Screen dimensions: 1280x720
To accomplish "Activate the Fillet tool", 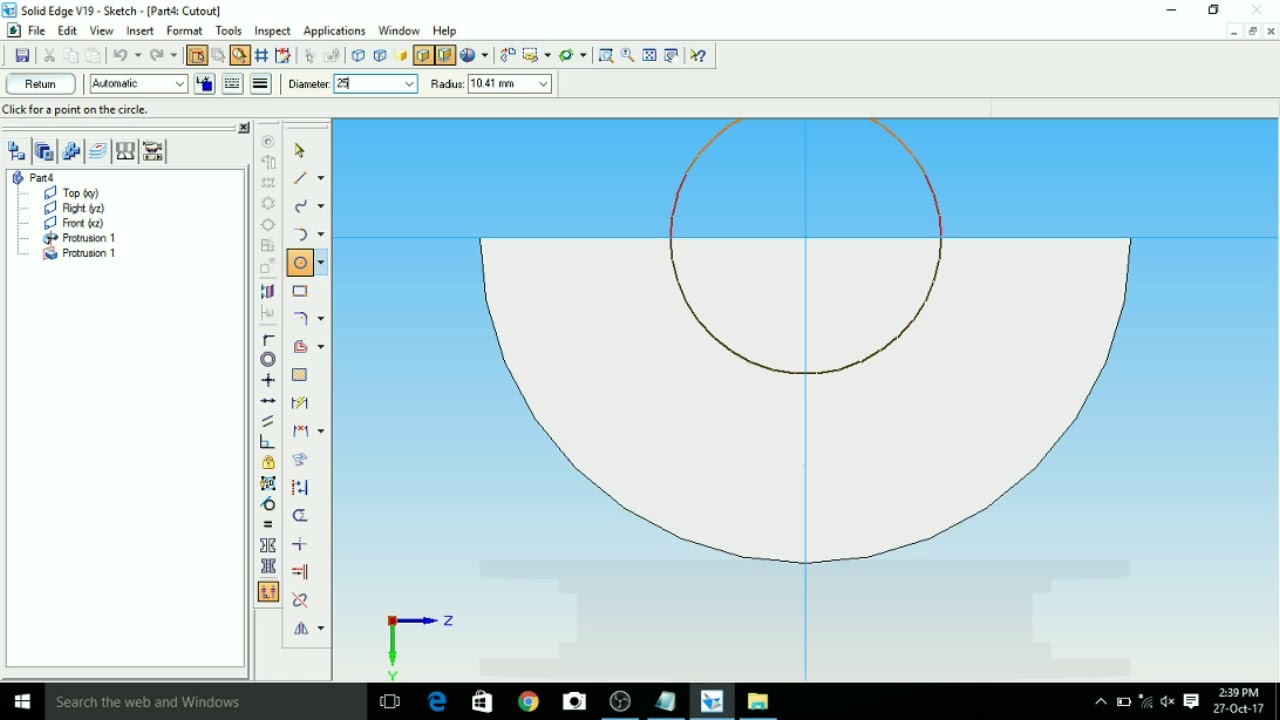I will (300, 318).
